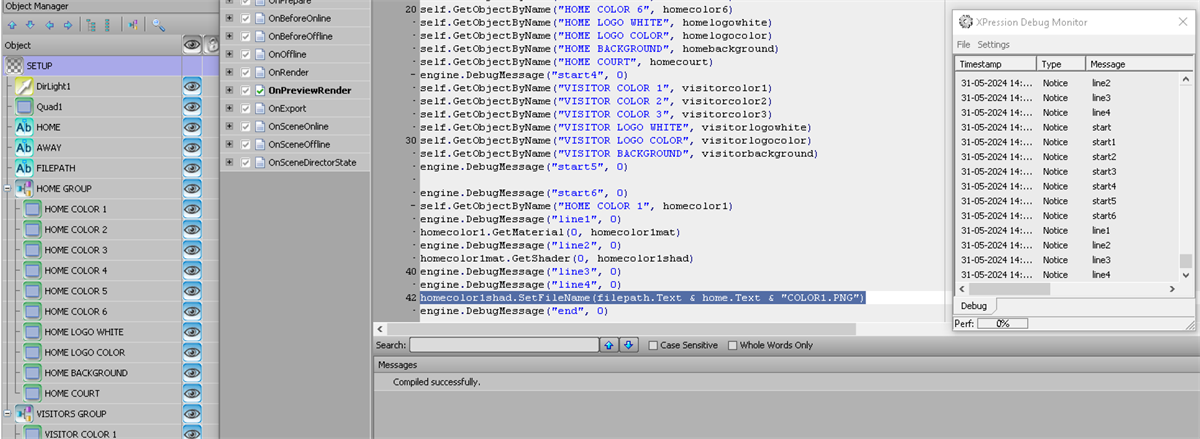Click the DirLight1 light icon
1200x439 pixels.
[x=25, y=86]
